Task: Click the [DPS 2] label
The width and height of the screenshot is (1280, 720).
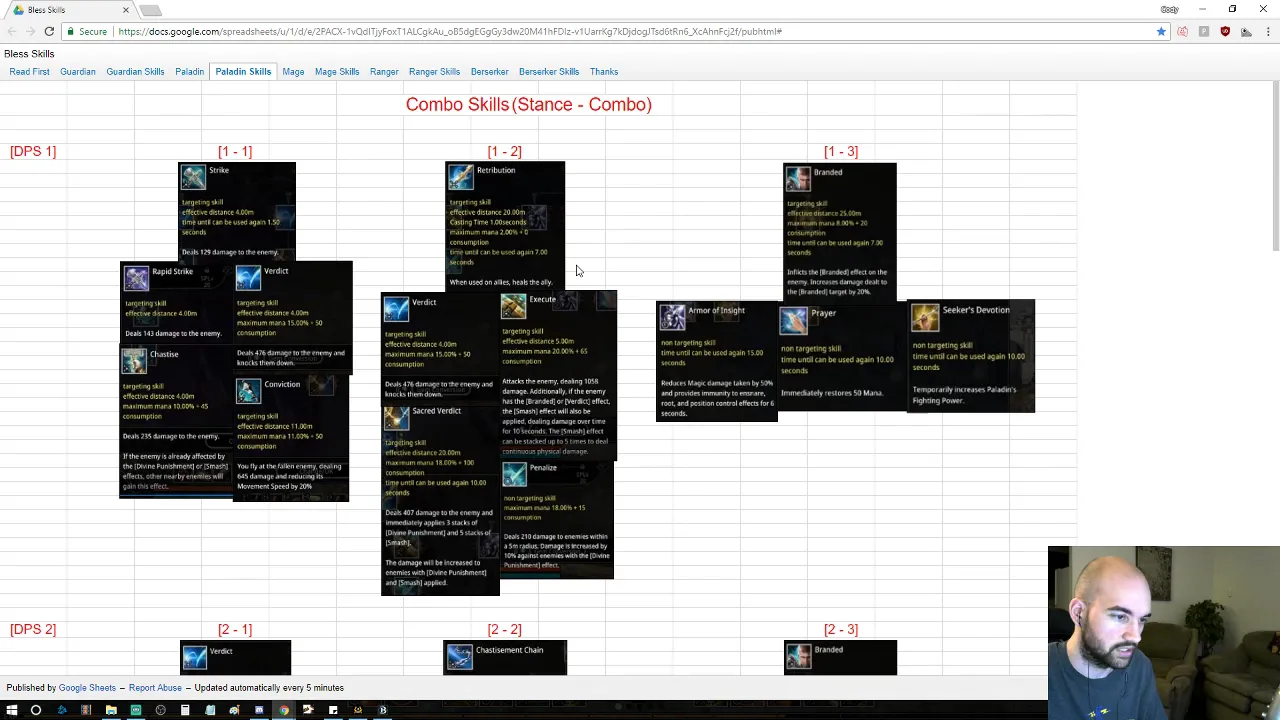Action: (33, 629)
